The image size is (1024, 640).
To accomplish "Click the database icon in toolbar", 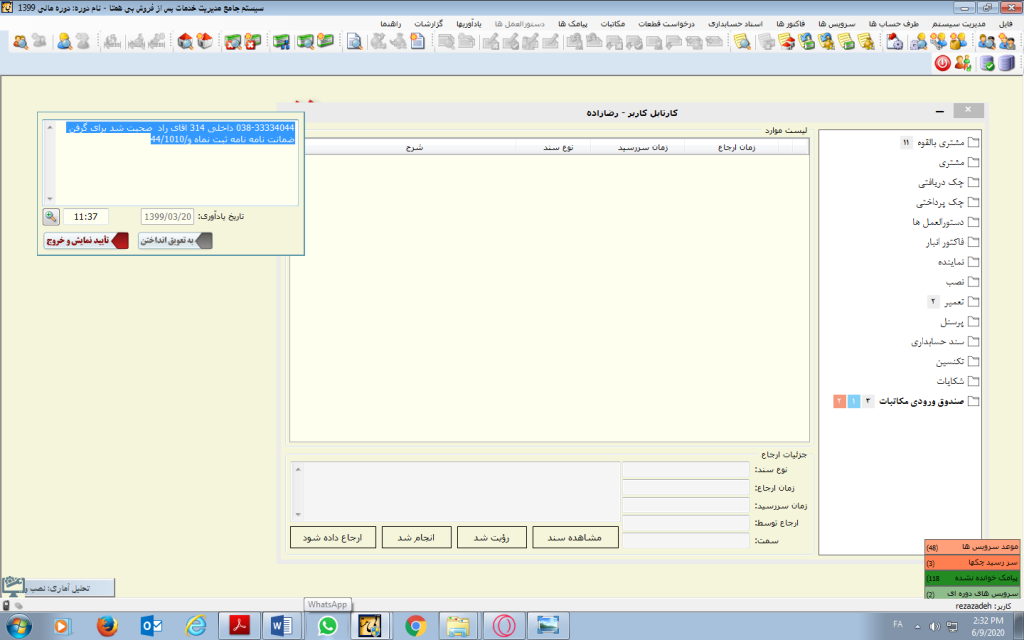I will [1006, 63].
